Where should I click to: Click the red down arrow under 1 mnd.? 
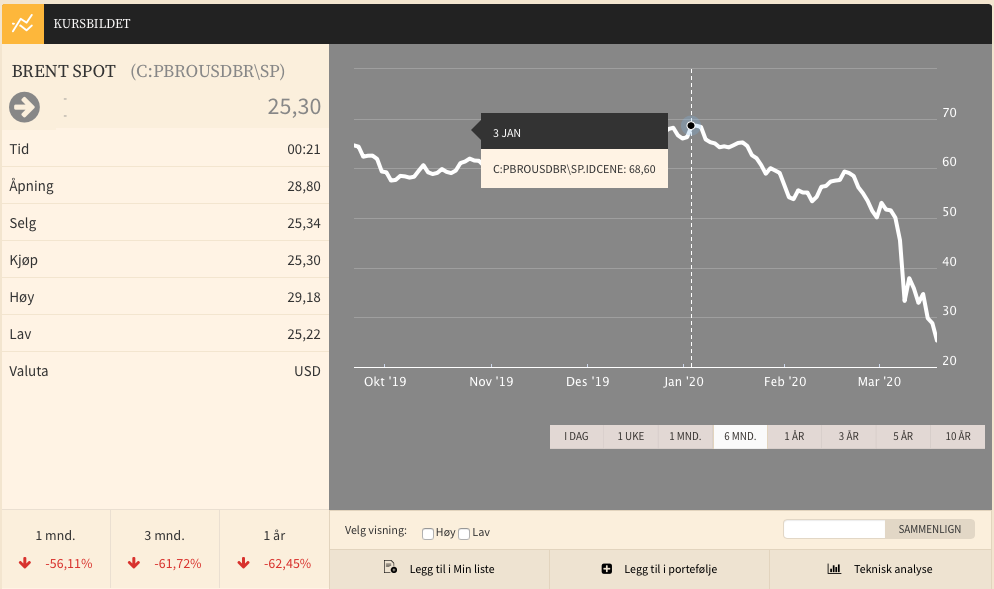coord(25,563)
